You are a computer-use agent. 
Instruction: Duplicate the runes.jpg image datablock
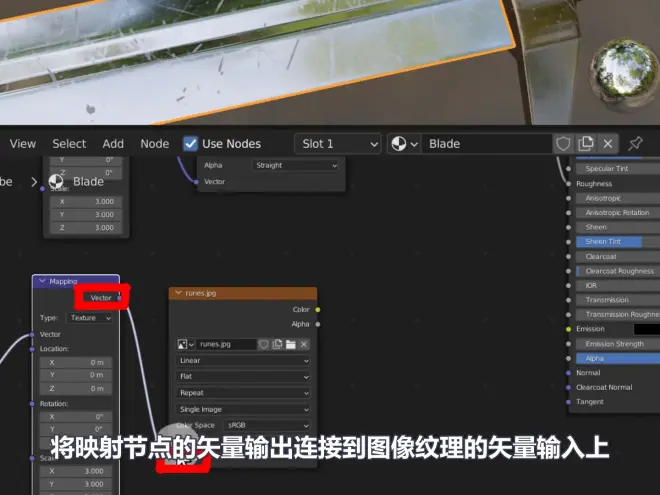pyautogui.click(x=277, y=344)
